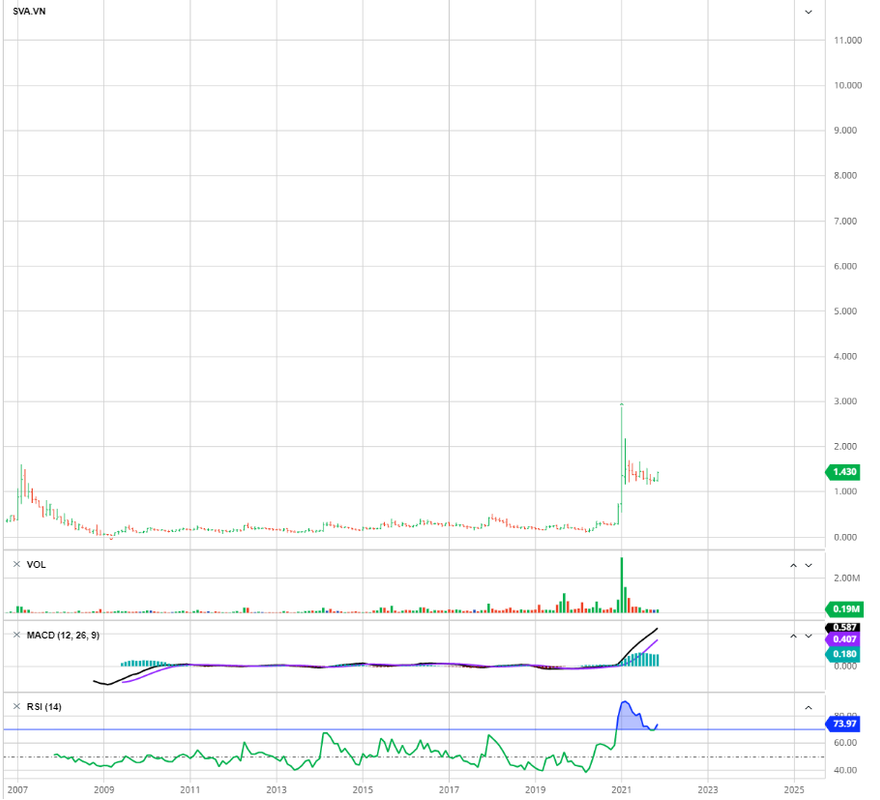
Task: Click the 10.000 price axis label
Action: pyautogui.click(x=847, y=85)
